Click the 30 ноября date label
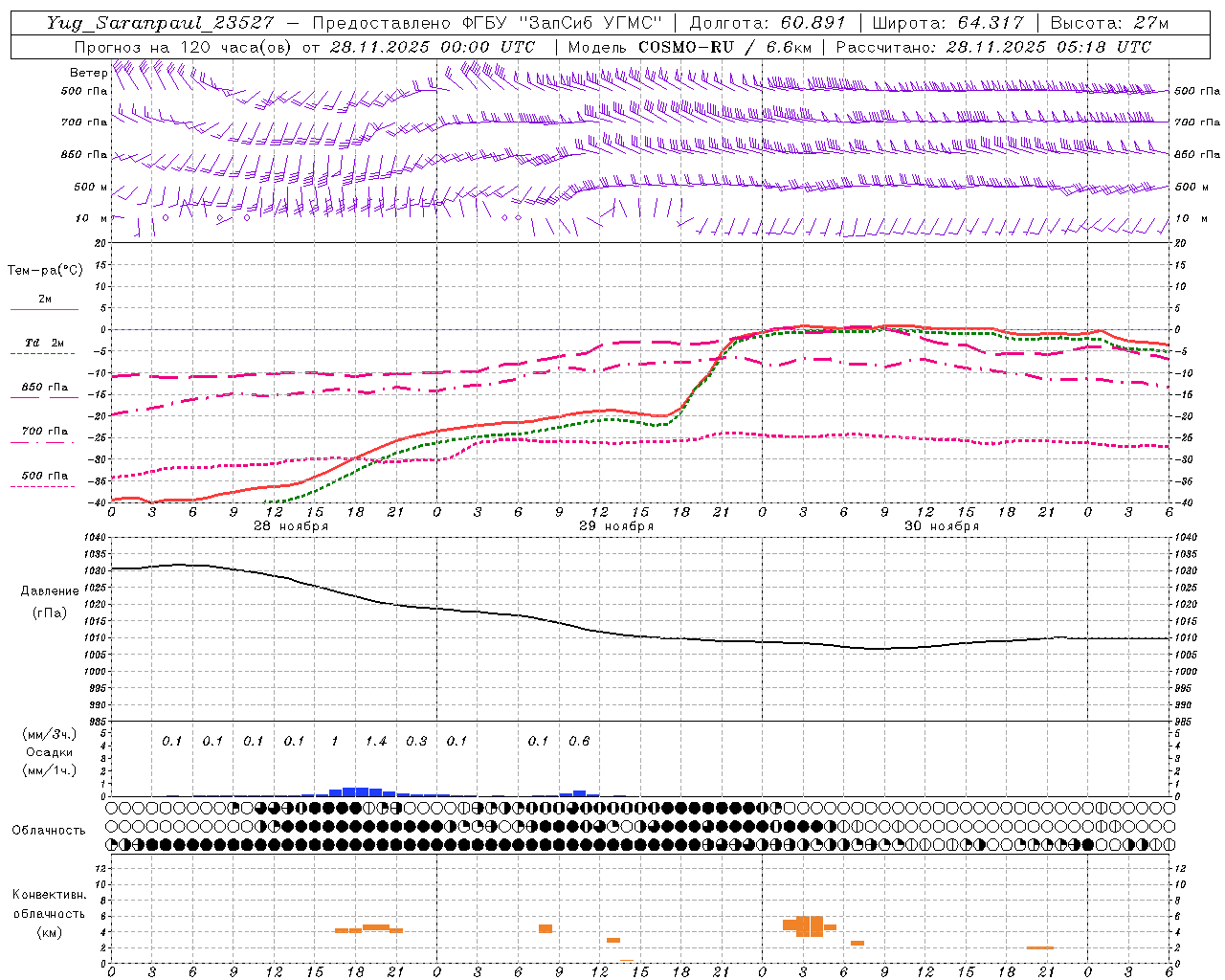 pos(941,525)
